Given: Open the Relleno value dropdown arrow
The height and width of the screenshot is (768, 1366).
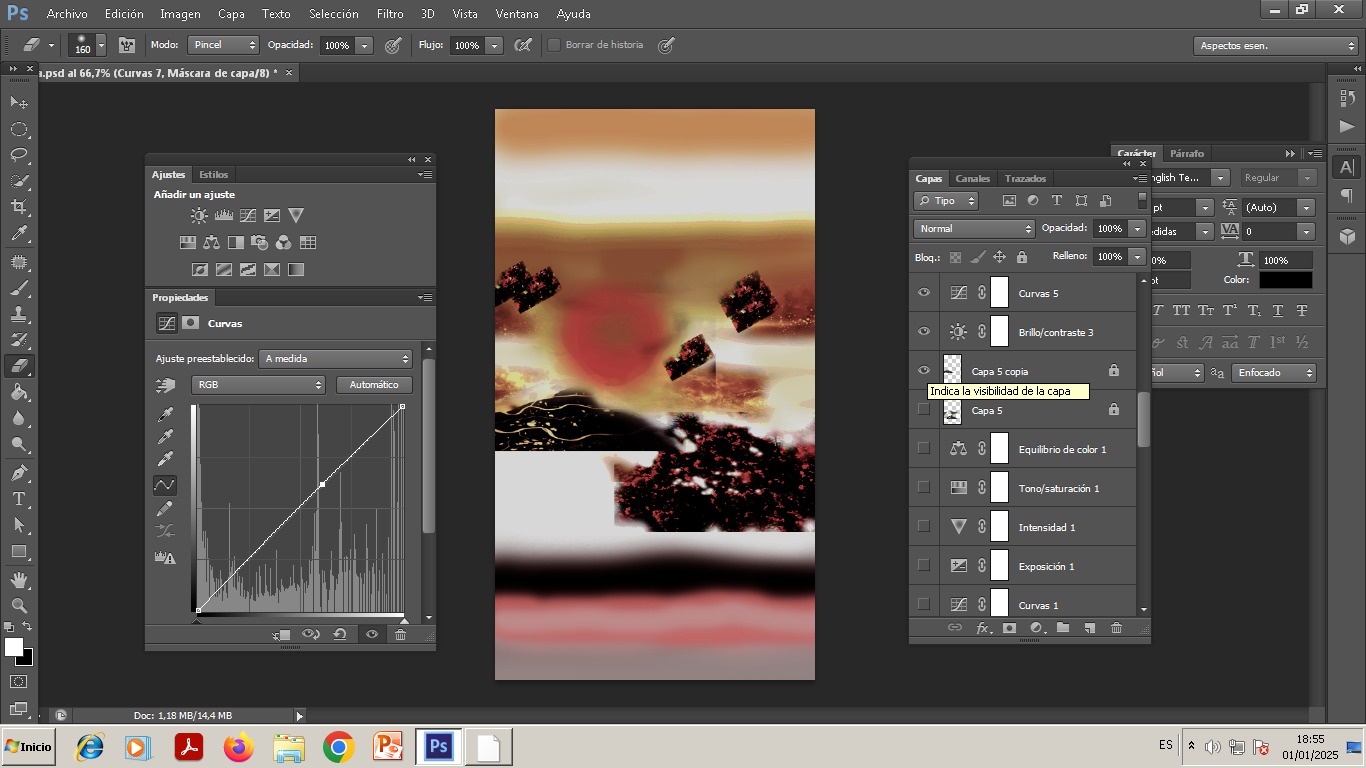Looking at the screenshot, I should [1137, 257].
